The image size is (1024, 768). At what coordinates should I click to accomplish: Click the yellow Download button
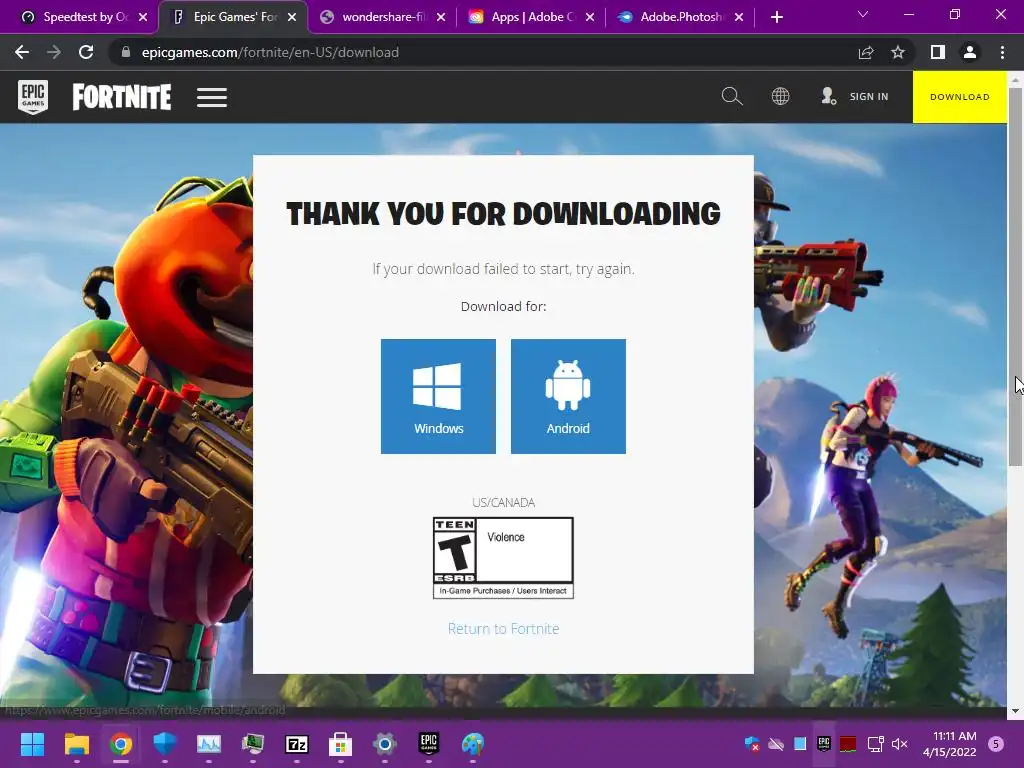click(959, 97)
